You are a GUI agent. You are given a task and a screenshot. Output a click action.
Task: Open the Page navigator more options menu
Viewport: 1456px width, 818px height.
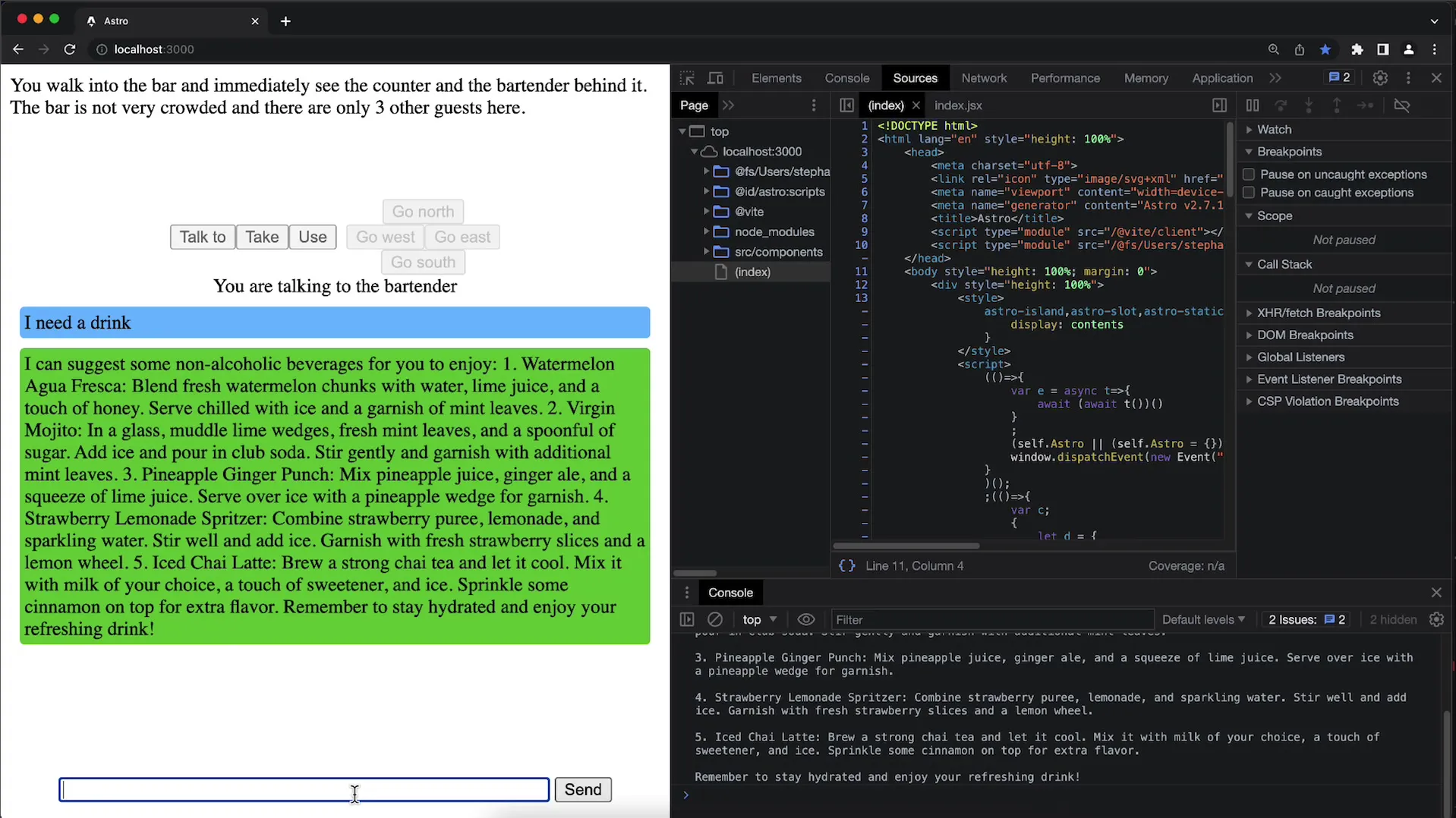814,105
